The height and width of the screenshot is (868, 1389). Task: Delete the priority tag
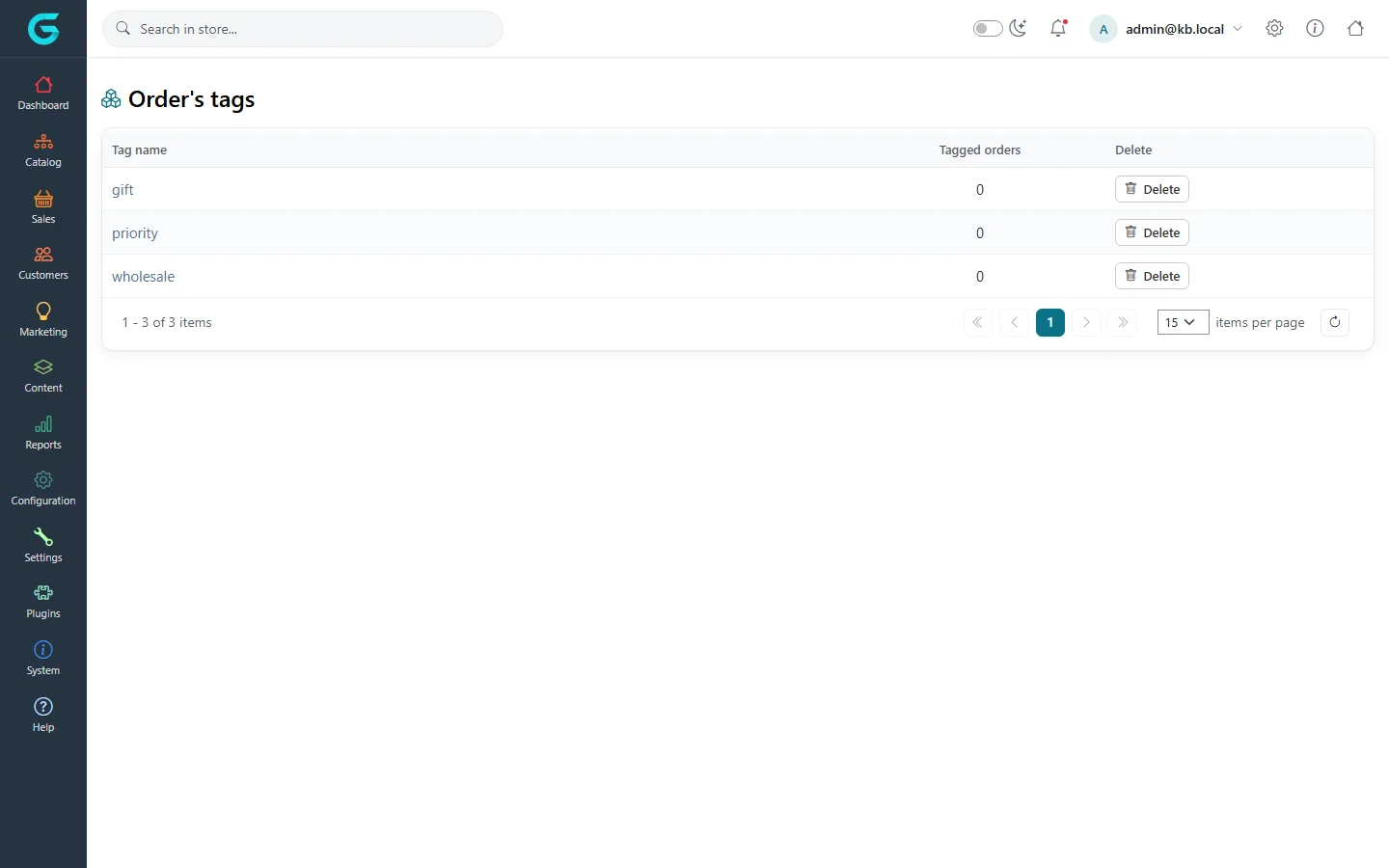tap(1152, 232)
